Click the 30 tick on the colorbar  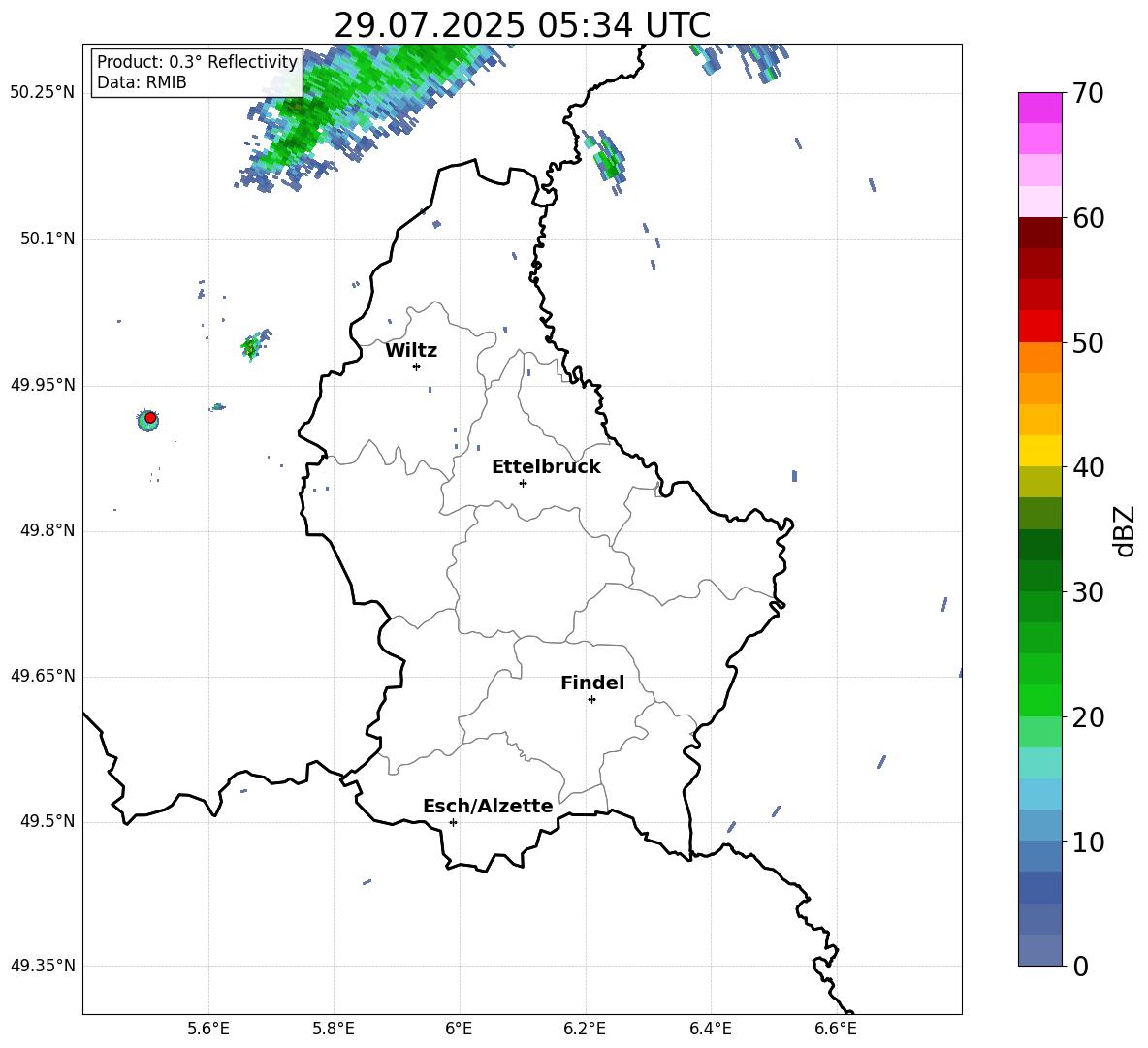click(1088, 592)
